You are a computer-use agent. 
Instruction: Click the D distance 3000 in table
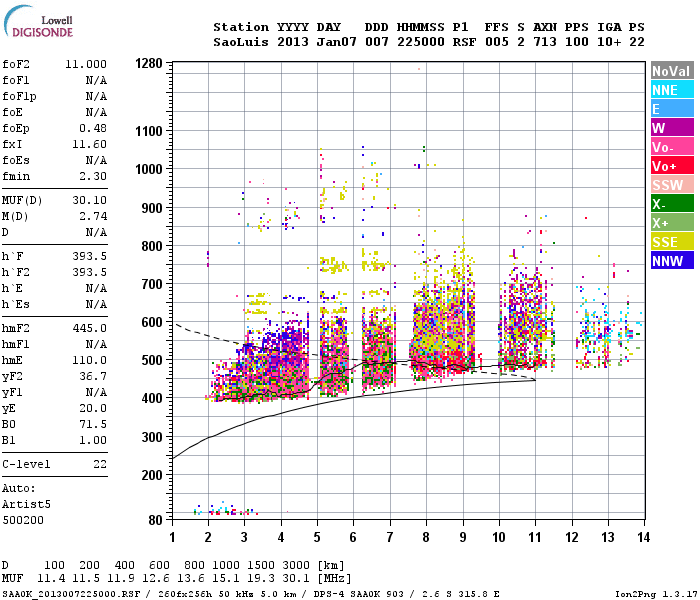[x=296, y=565]
